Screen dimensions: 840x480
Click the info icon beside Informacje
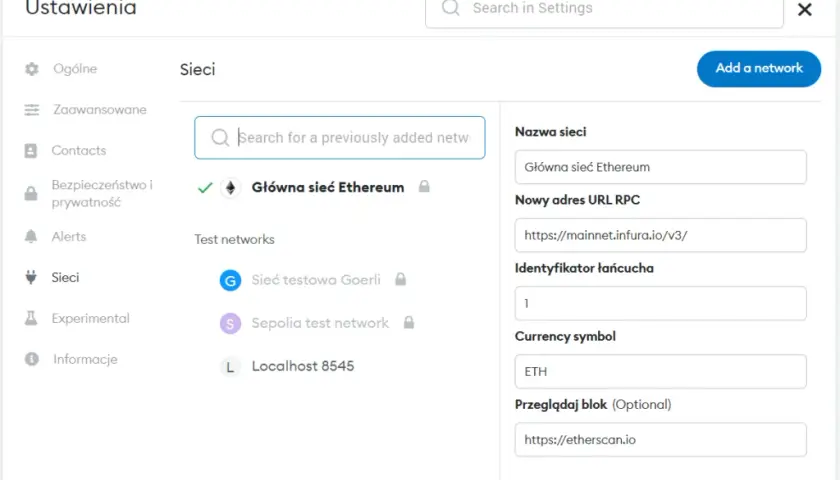tap(32, 359)
